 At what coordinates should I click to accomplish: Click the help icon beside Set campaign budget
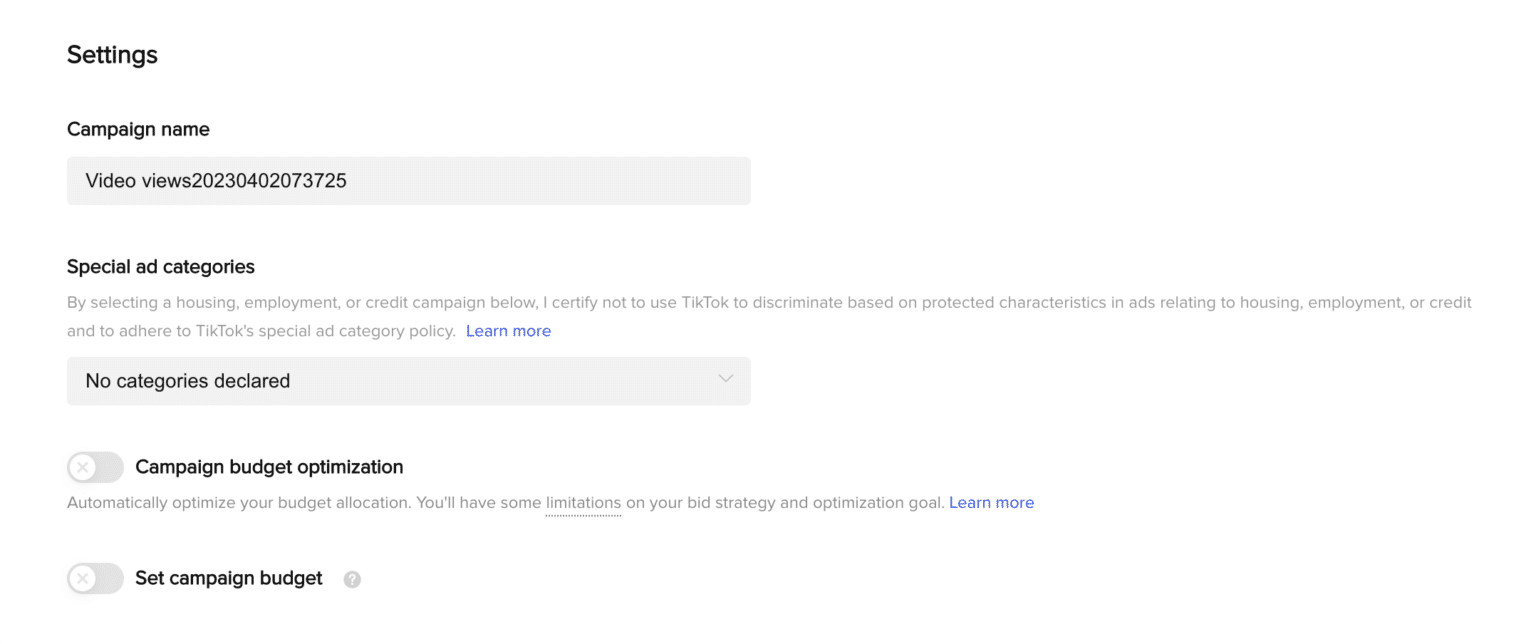pos(352,579)
